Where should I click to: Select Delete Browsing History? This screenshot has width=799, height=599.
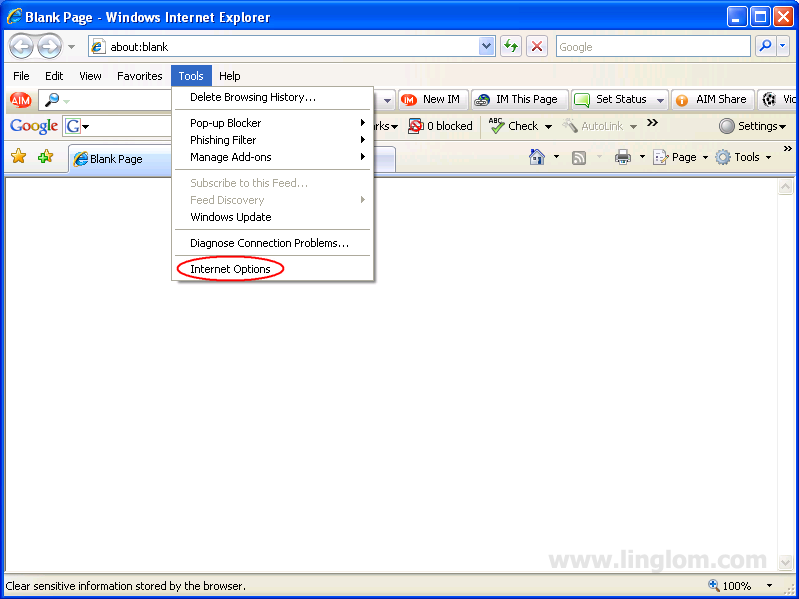pos(273,97)
